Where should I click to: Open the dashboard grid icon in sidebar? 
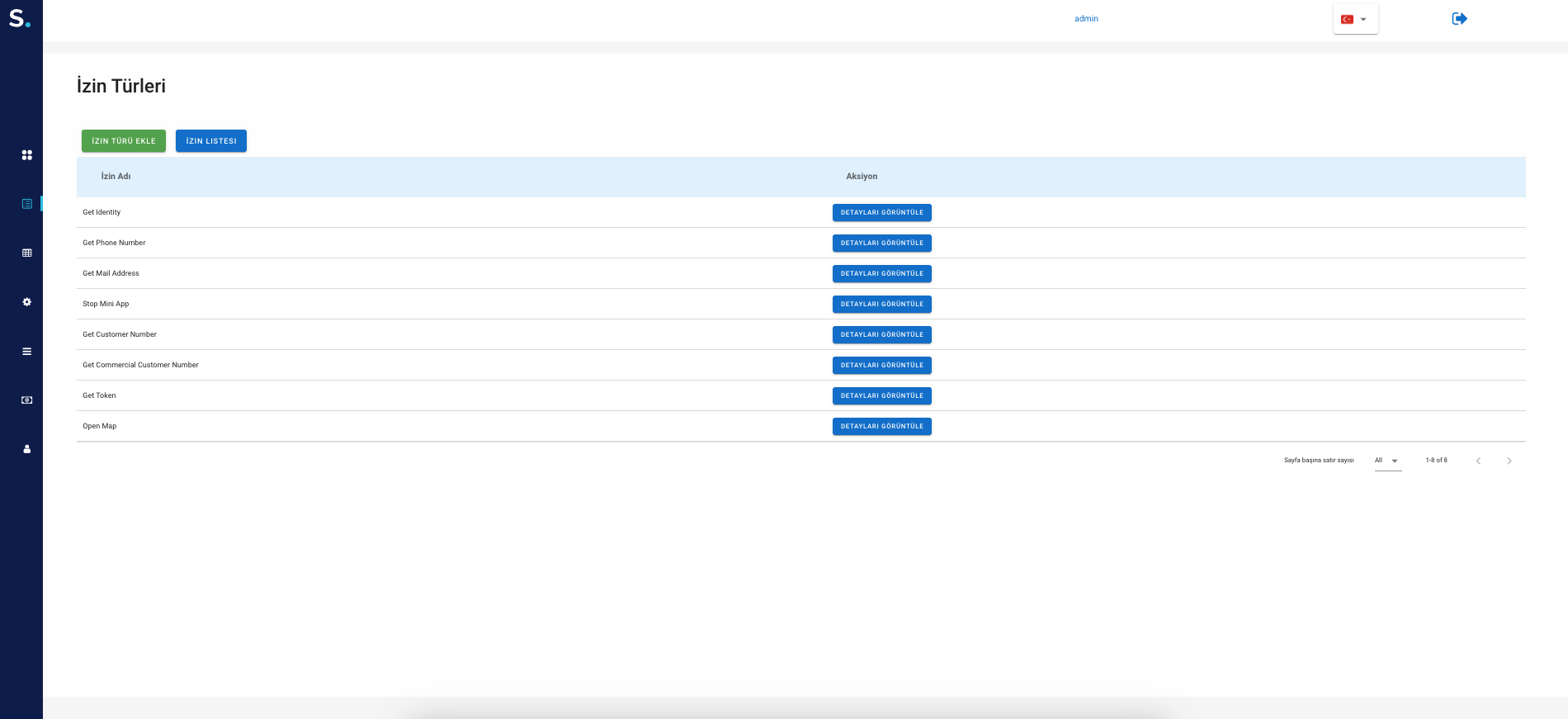26,155
